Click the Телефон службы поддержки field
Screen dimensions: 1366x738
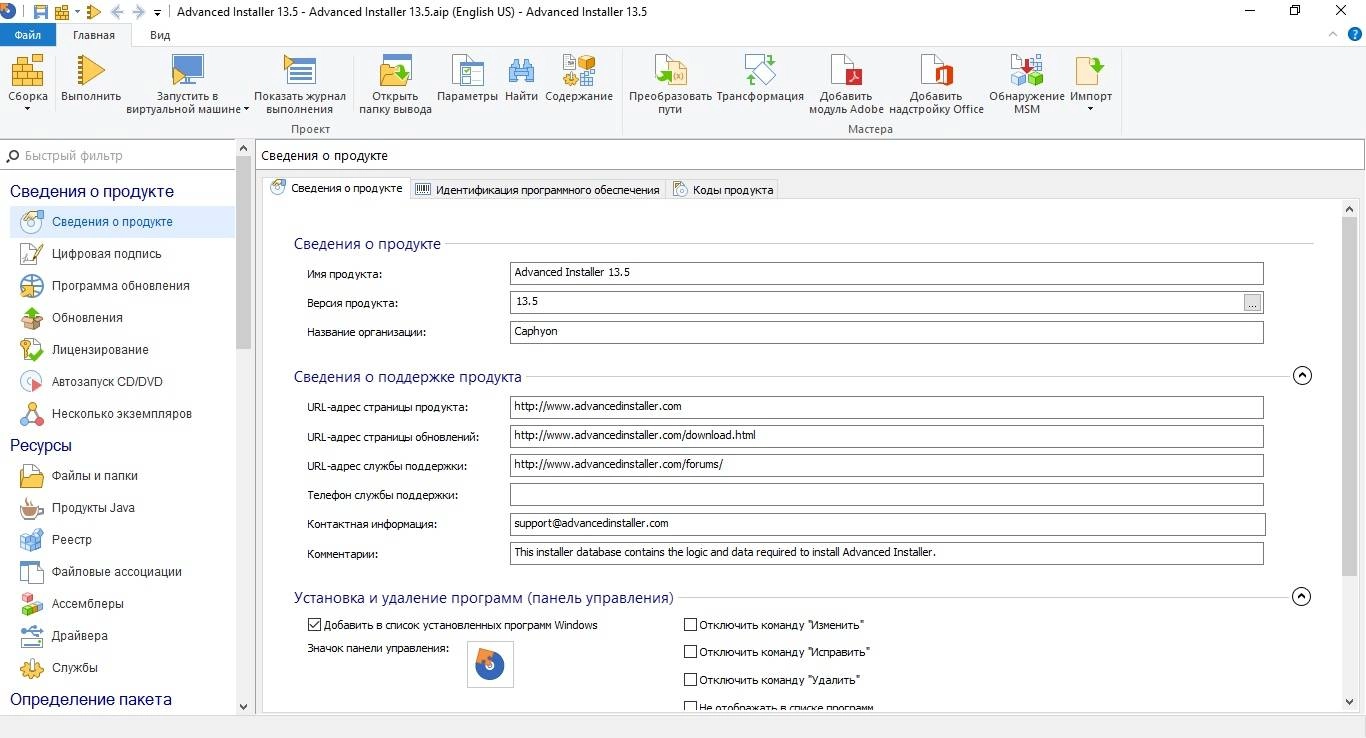(x=886, y=495)
